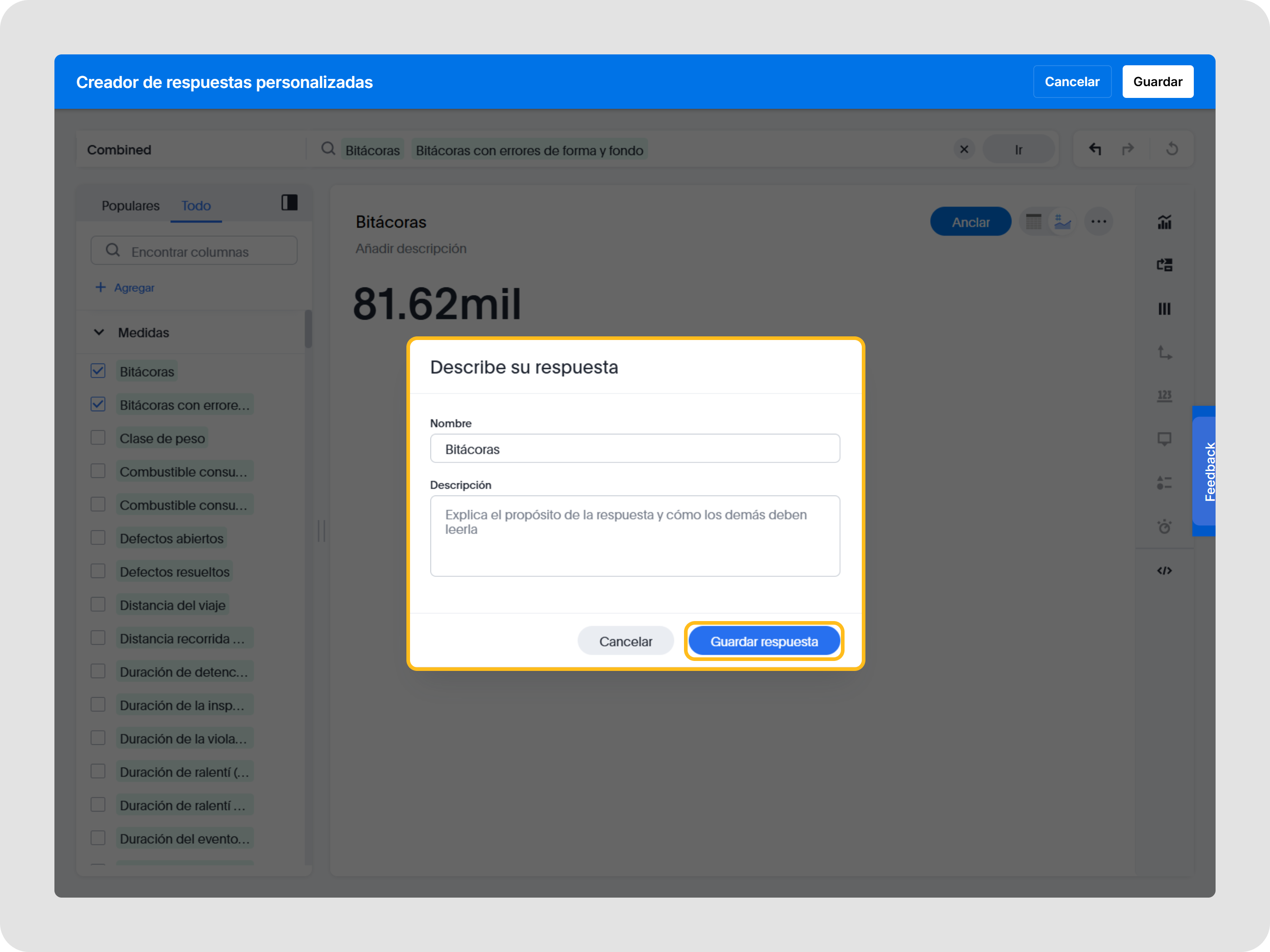Open number formatting via the 123 icon
The width and height of the screenshot is (1270, 952).
pyautogui.click(x=1164, y=396)
